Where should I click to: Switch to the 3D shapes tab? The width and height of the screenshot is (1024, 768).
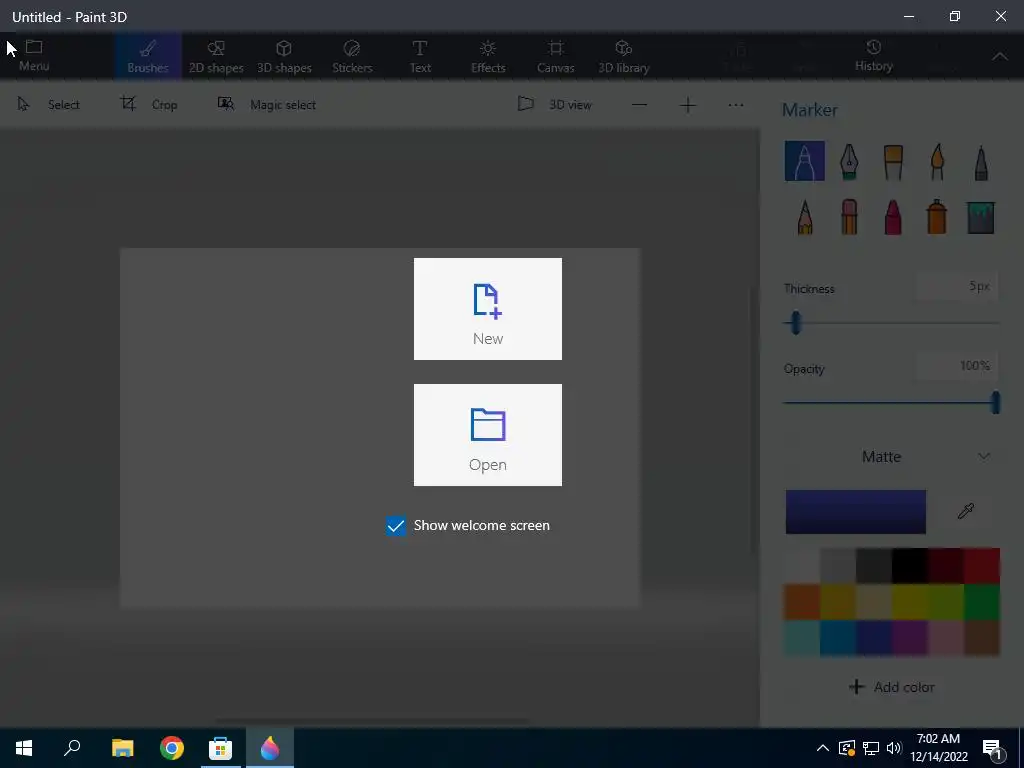(284, 57)
